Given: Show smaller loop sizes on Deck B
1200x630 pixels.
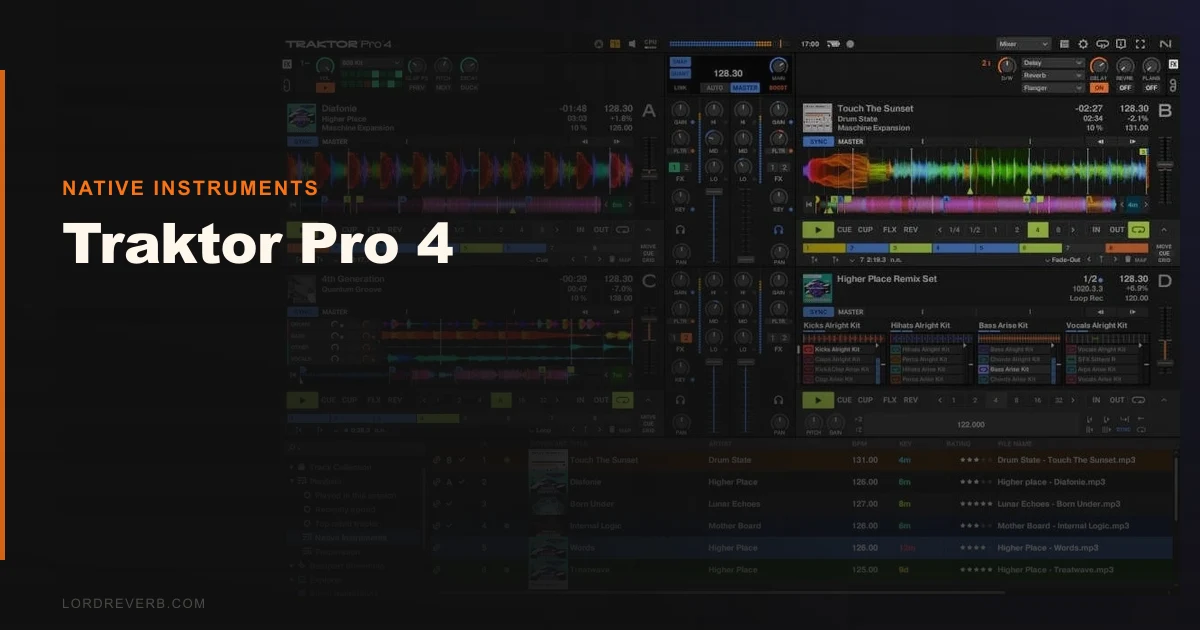Looking at the screenshot, I should coord(939,230).
